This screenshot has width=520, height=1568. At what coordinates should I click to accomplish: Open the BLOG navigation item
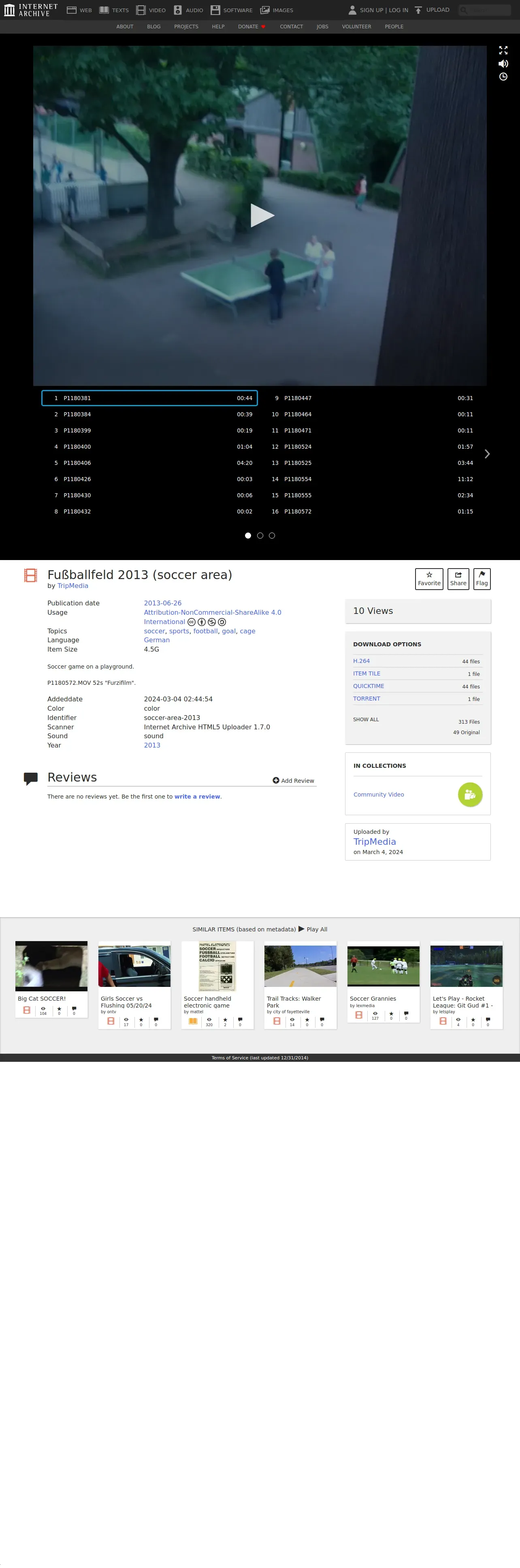click(153, 27)
